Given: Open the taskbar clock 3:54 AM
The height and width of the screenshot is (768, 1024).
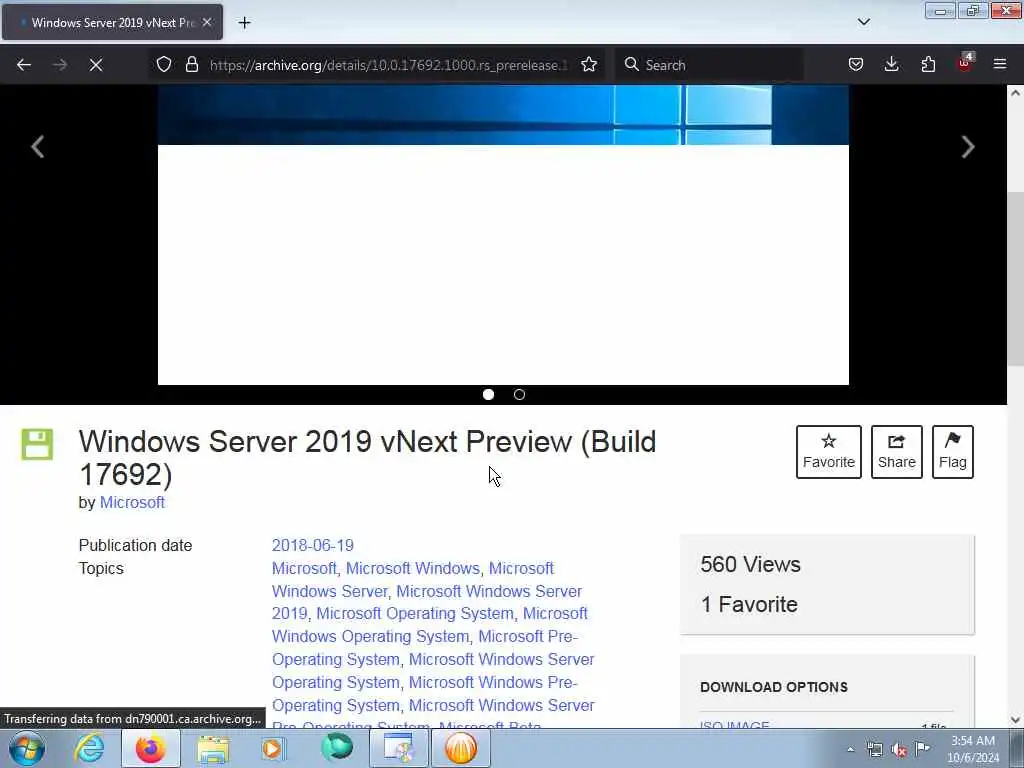Looking at the screenshot, I should [x=973, y=749].
